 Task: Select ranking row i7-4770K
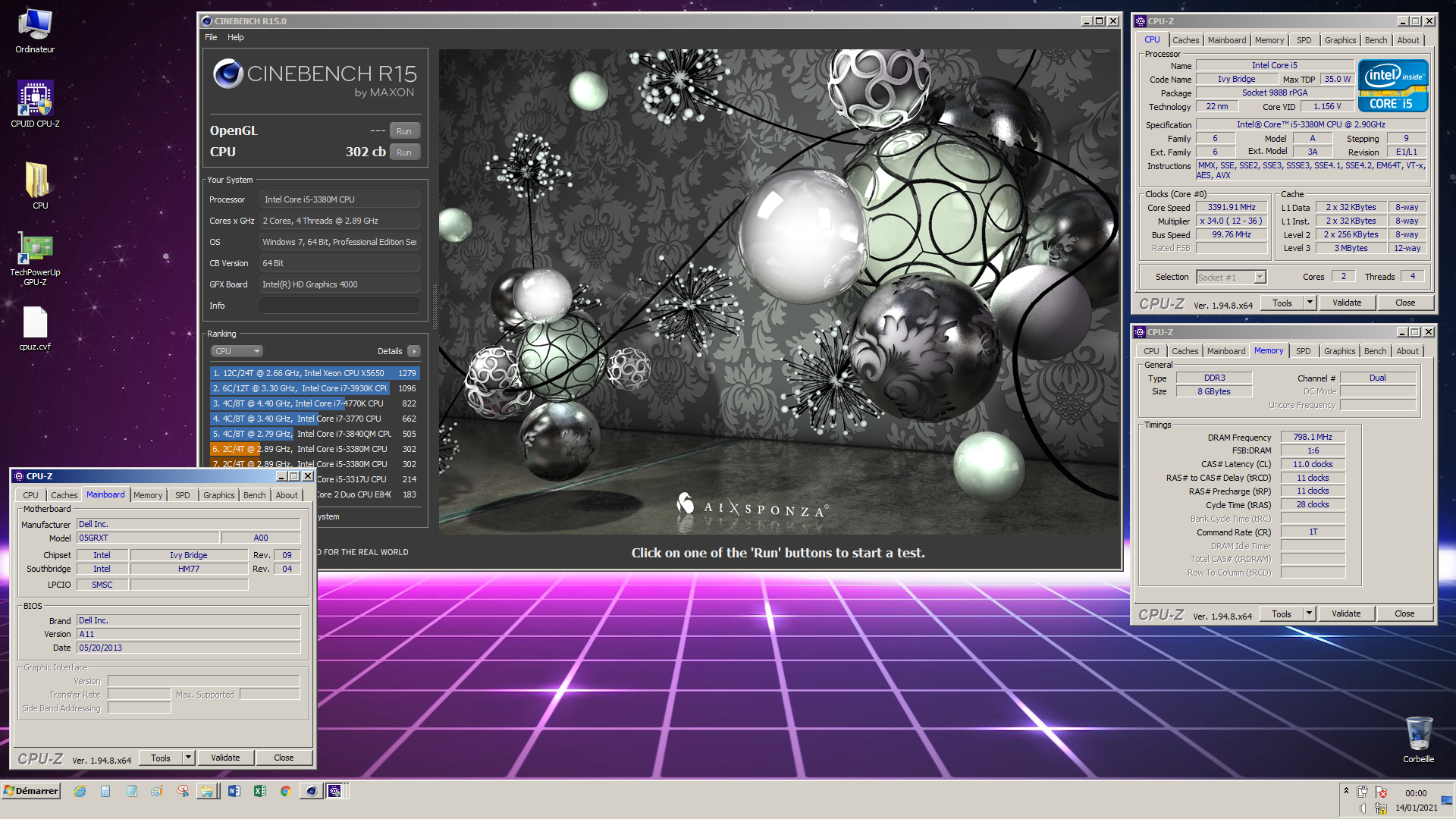click(x=315, y=403)
